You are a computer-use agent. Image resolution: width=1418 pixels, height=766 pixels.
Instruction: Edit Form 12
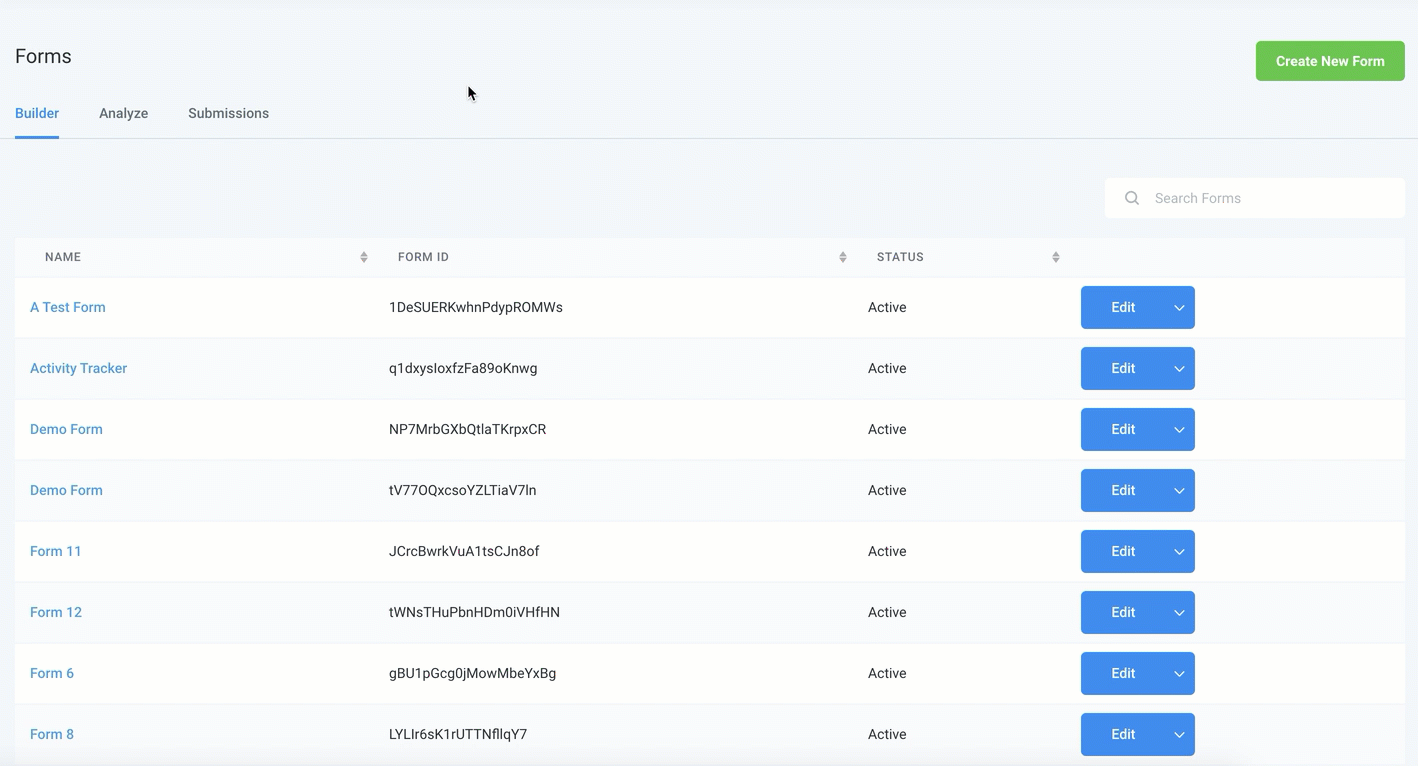coord(1123,612)
